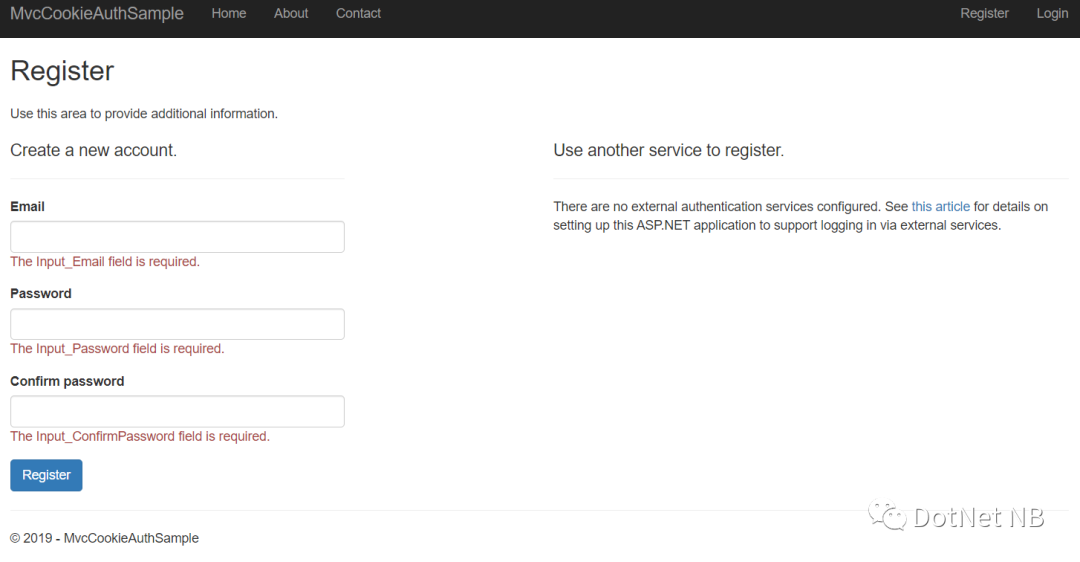Select 'The Input_Email field is required.' error
The width and height of the screenshot is (1080, 562).
[105, 262]
